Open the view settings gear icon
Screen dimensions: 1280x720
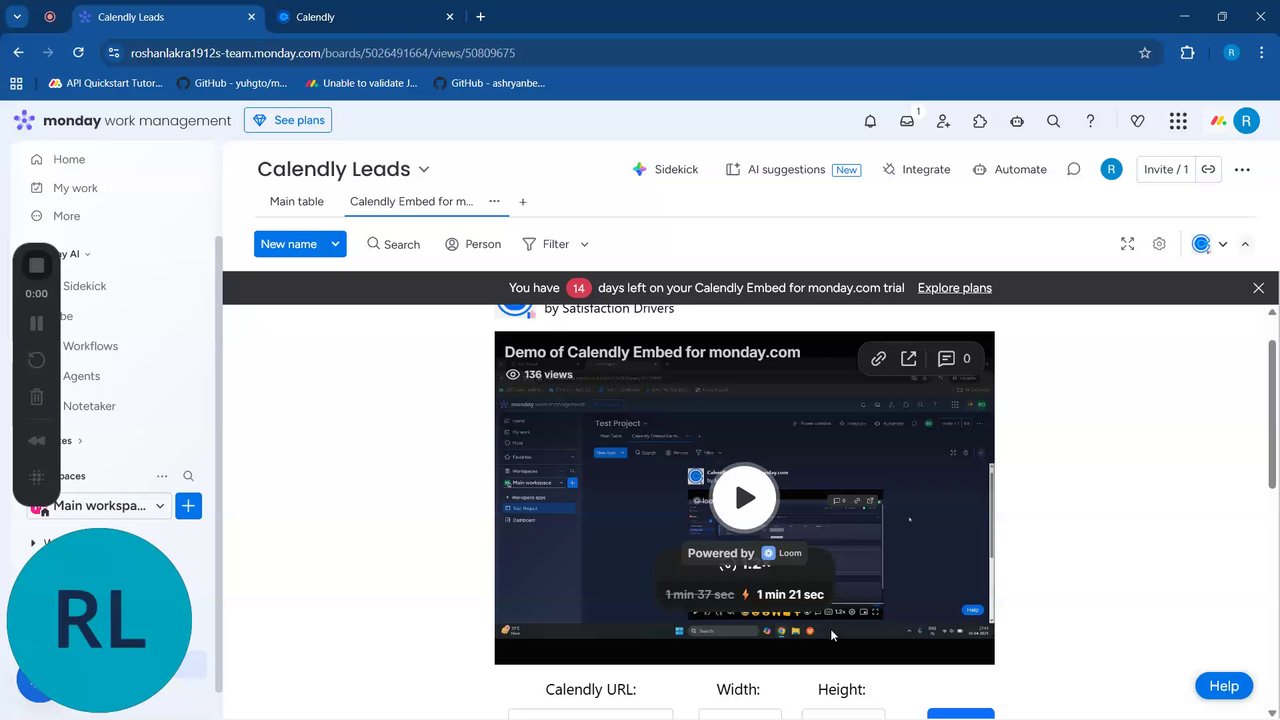click(x=1159, y=244)
